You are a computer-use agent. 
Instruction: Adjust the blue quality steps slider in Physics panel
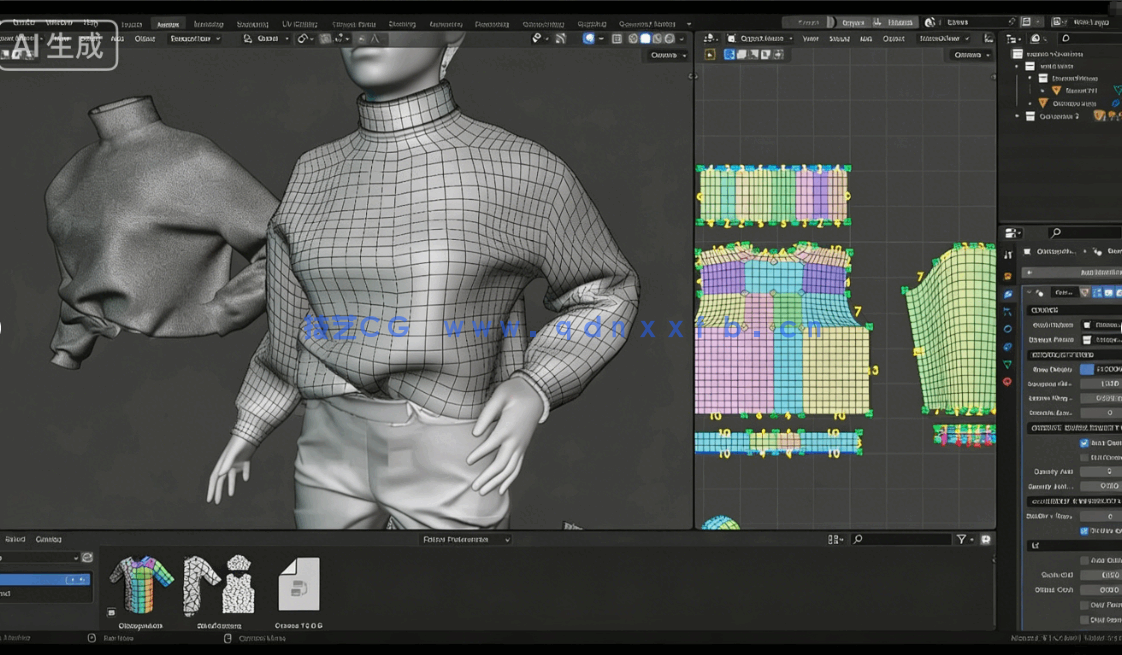(x=1088, y=369)
